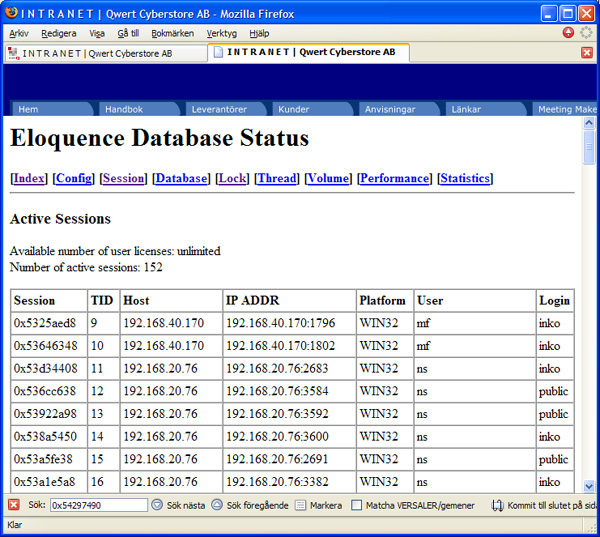
Task: Toggle Matcha VERSALER/gemener checkbox
Action: tap(356, 505)
